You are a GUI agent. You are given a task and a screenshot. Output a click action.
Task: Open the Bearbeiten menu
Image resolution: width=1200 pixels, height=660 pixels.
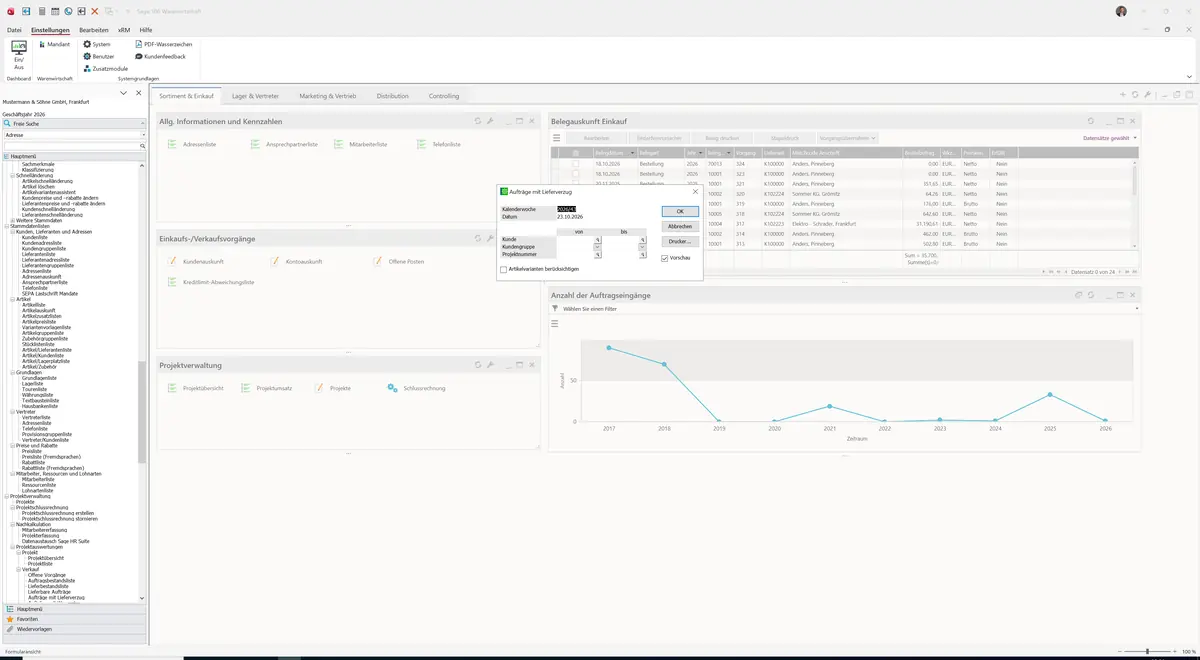94,30
